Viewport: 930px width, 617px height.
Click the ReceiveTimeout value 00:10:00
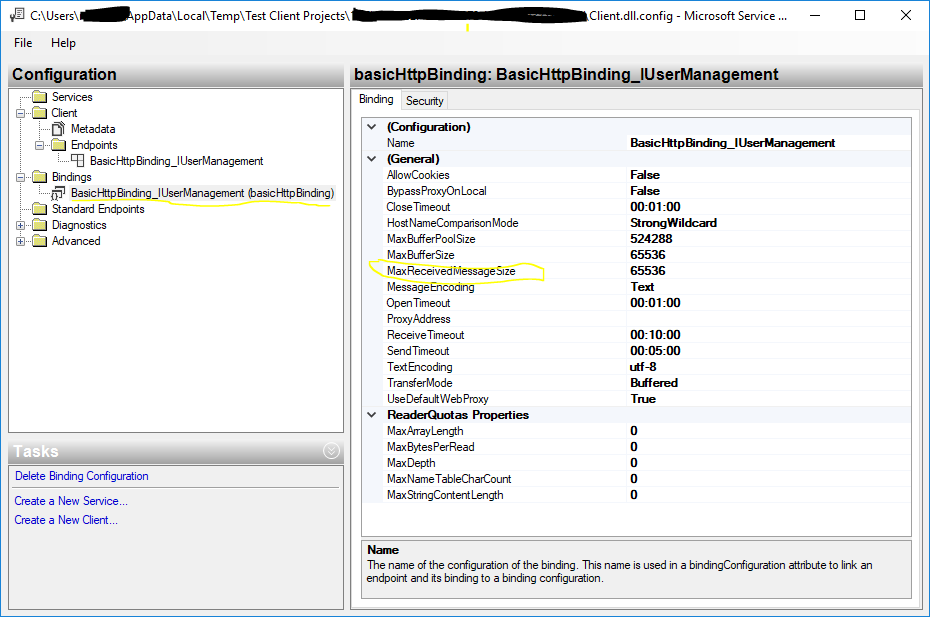tap(769, 335)
